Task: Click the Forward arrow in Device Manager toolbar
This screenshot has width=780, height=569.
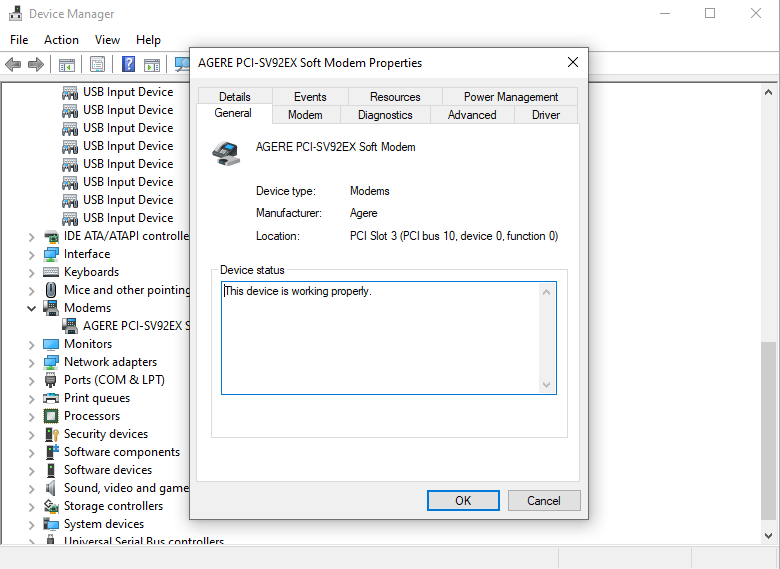Action: coord(36,64)
